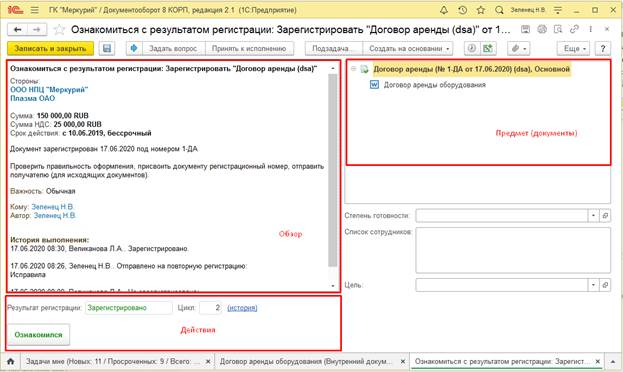Open the history clock icon in title bar
The width and height of the screenshot is (623, 372).
click(x=462, y=10)
